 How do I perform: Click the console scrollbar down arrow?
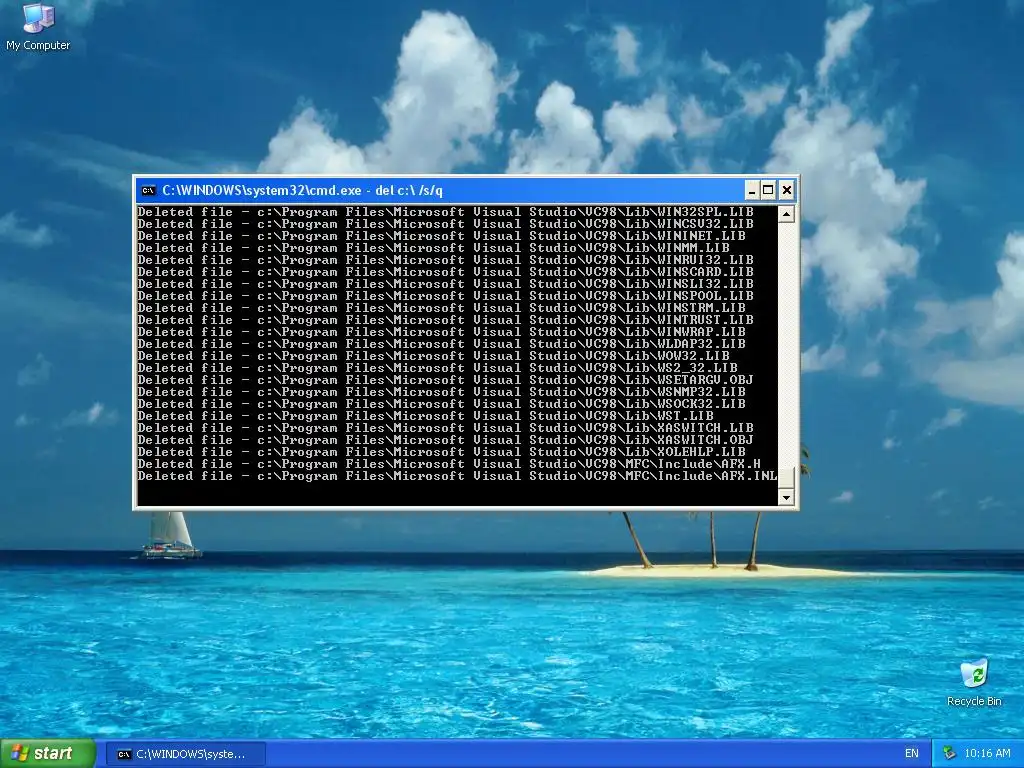[x=786, y=498]
